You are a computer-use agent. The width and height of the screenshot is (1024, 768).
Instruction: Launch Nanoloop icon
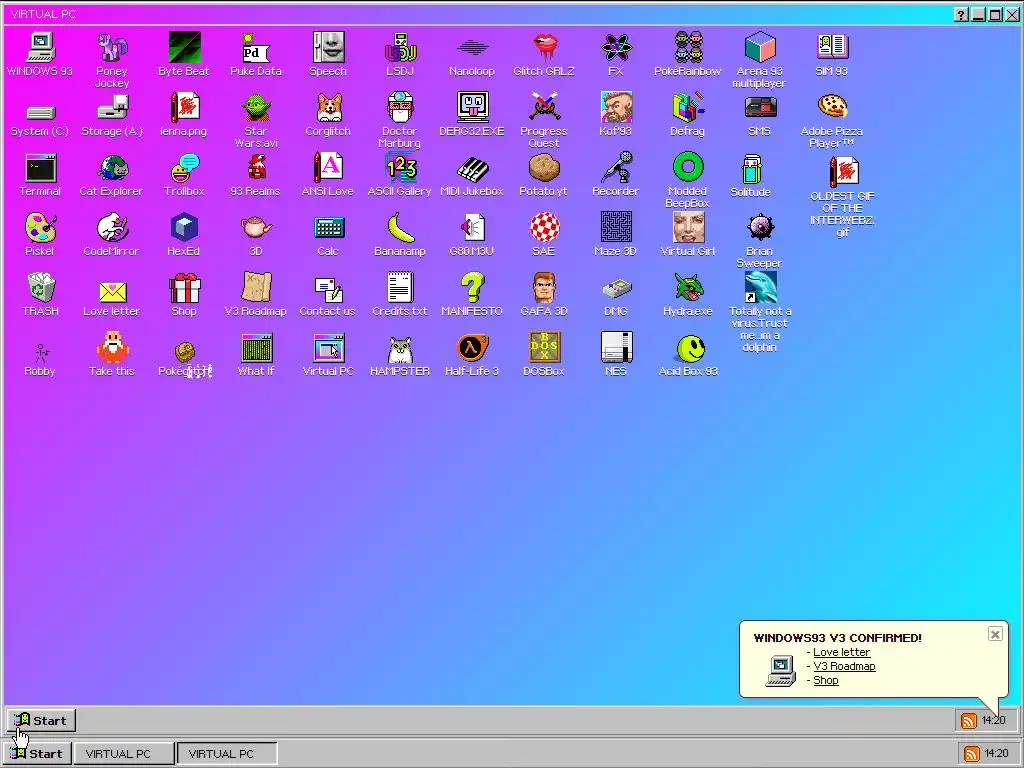tap(472, 48)
